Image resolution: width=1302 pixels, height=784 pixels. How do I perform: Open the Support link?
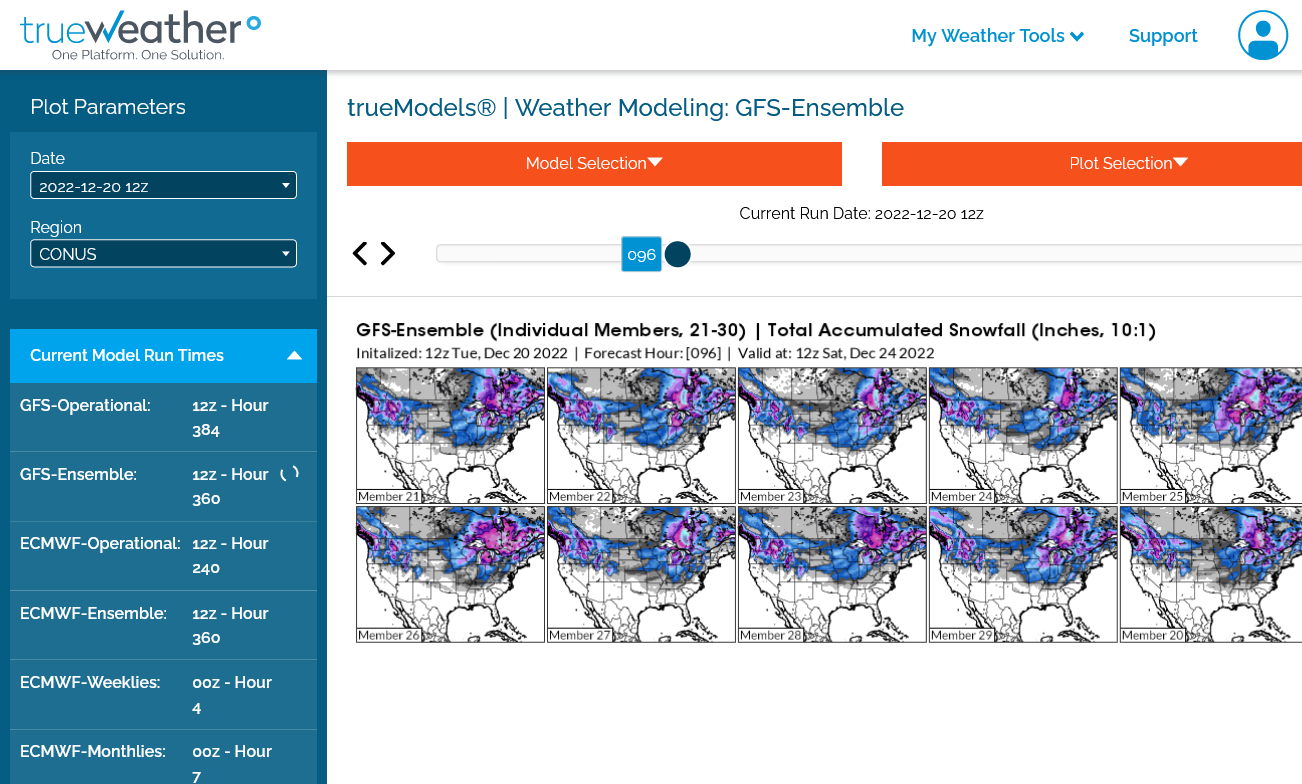[1163, 36]
